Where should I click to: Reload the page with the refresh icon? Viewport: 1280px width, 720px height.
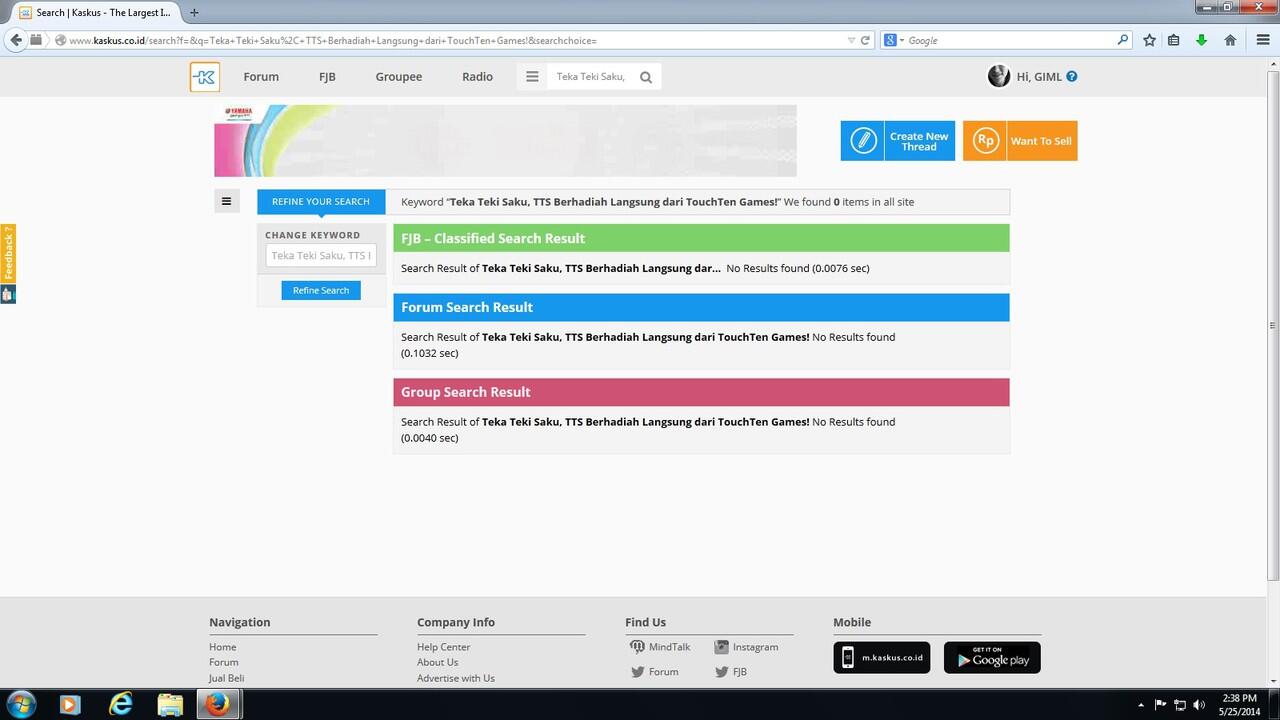(865, 40)
